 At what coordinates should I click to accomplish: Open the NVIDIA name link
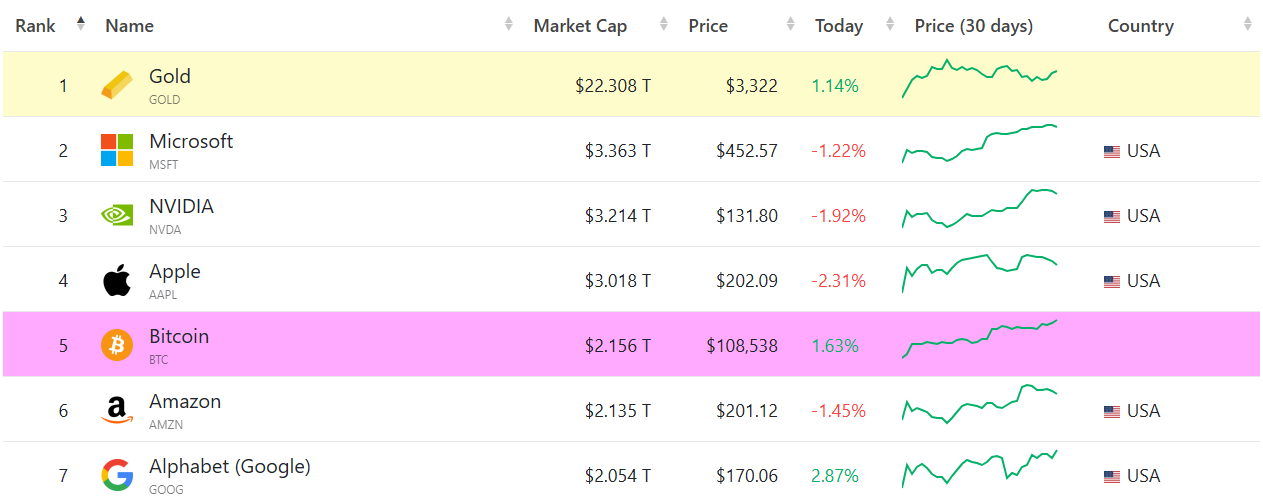click(181, 207)
